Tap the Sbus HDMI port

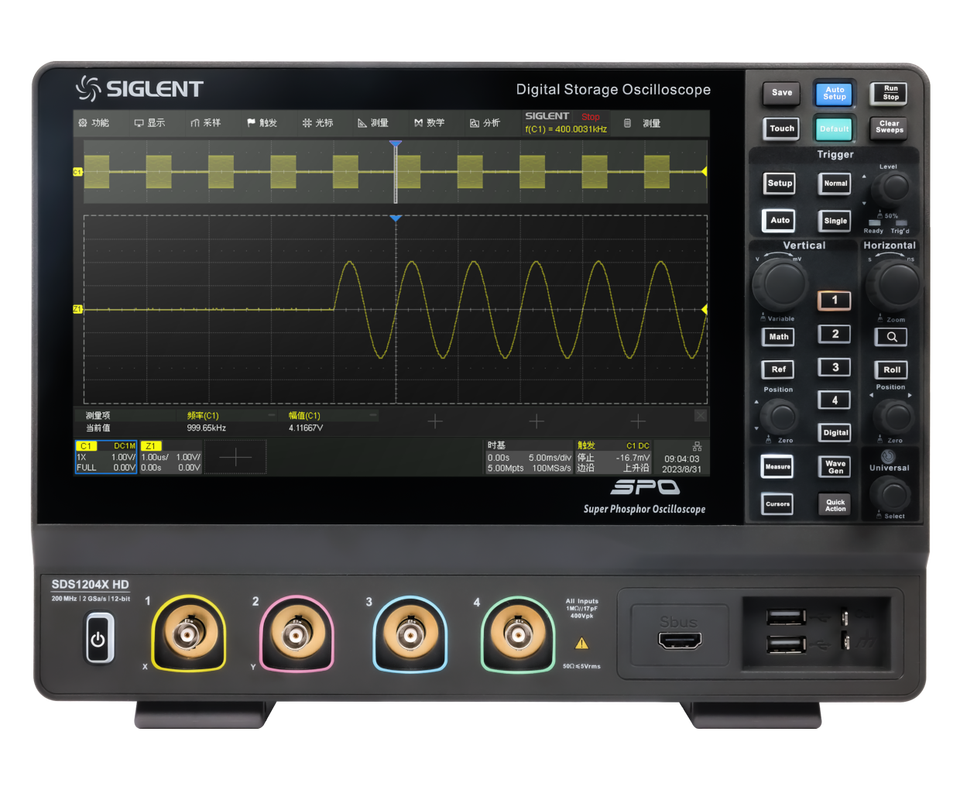click(x=680, y=641)
